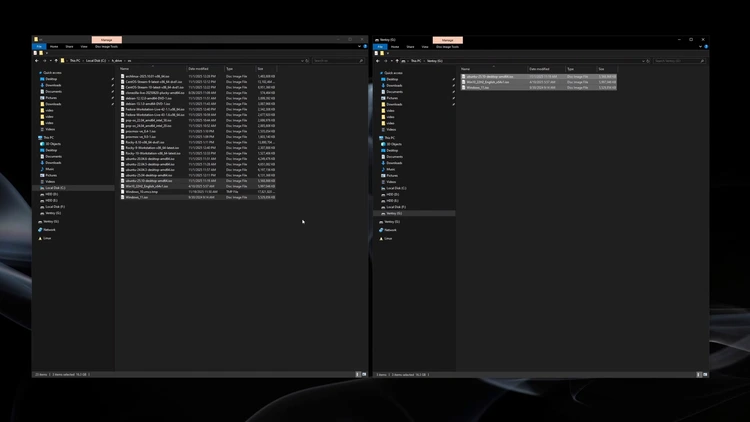
Task: Switch left window to details view
Action: click(358, 374)
